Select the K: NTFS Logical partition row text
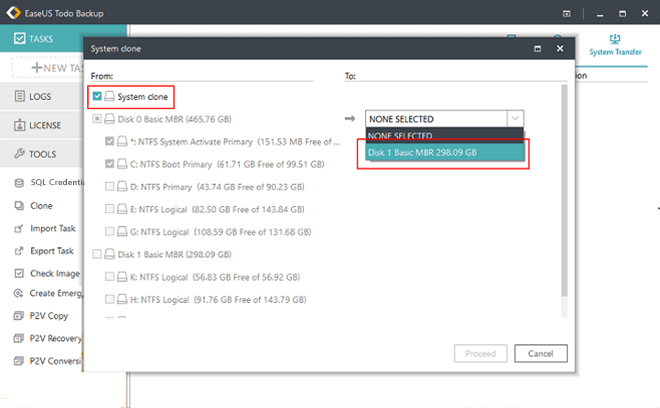 point(215,277)
